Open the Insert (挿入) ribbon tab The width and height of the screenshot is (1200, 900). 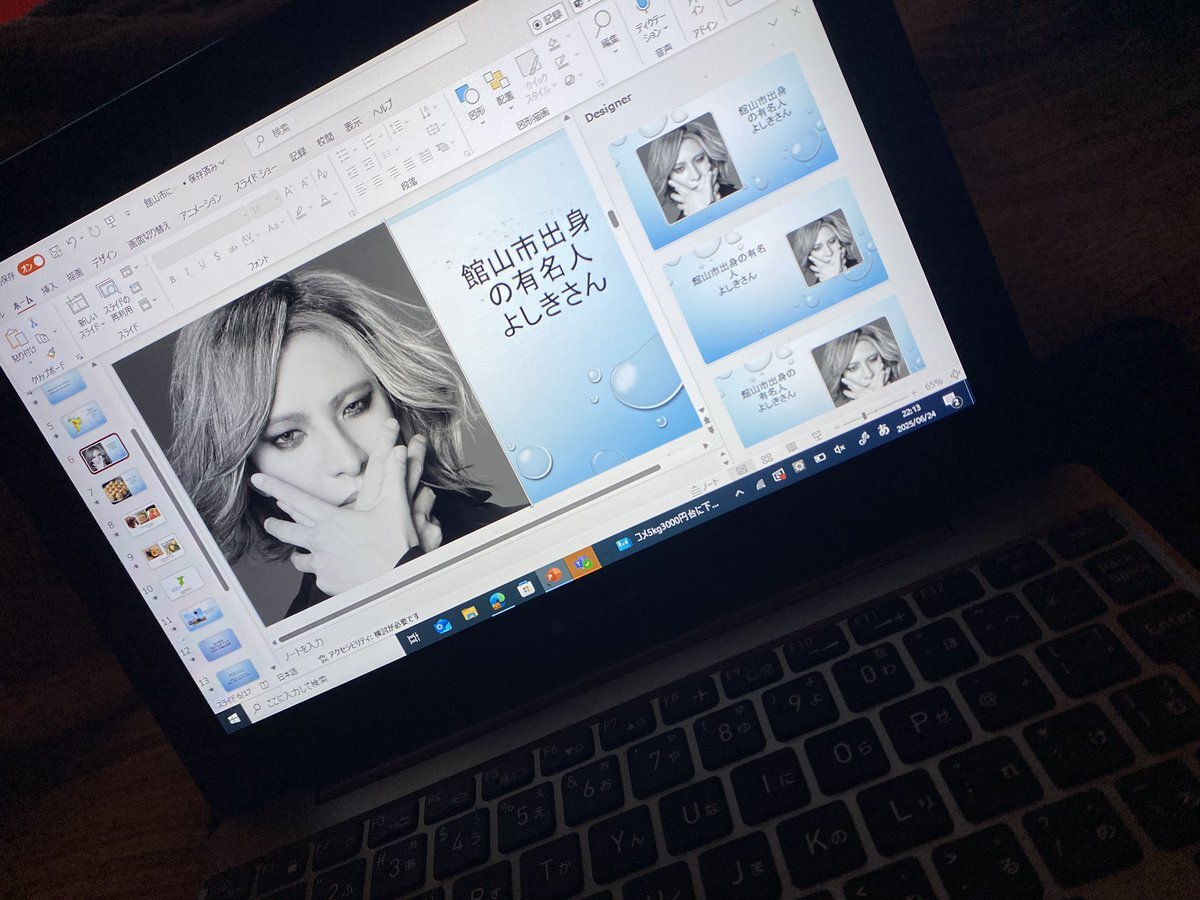tap(49, 288)
